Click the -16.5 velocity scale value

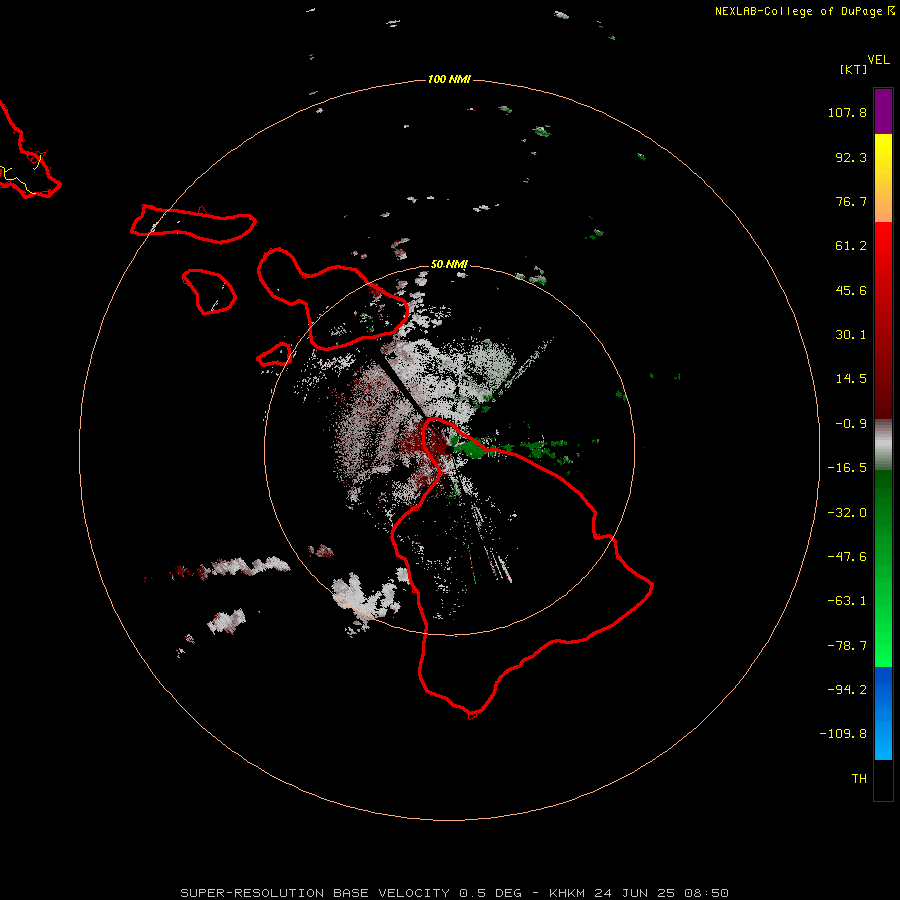(x=847, y=468)
